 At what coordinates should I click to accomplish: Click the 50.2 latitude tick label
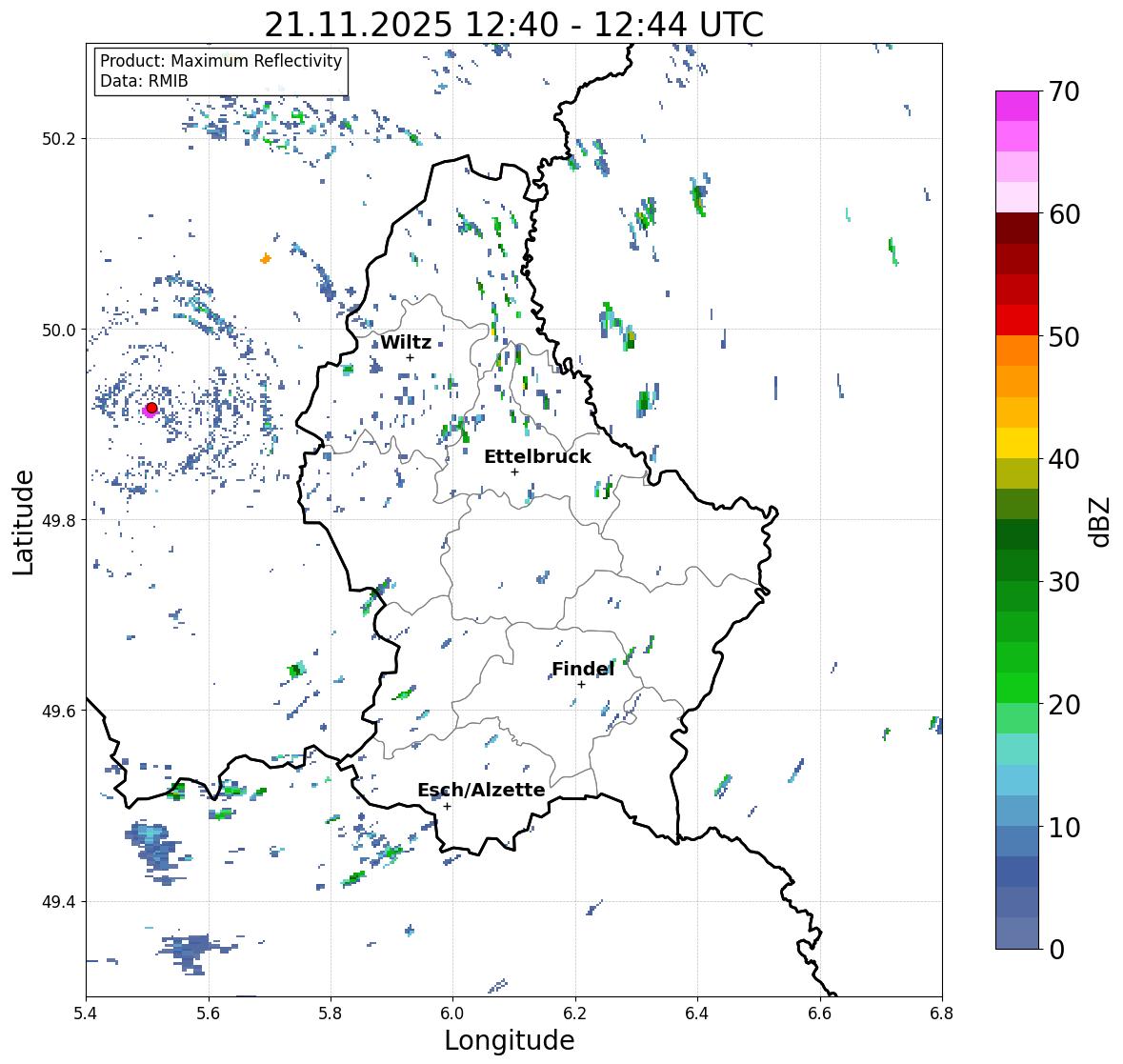(x=59, y=139)
